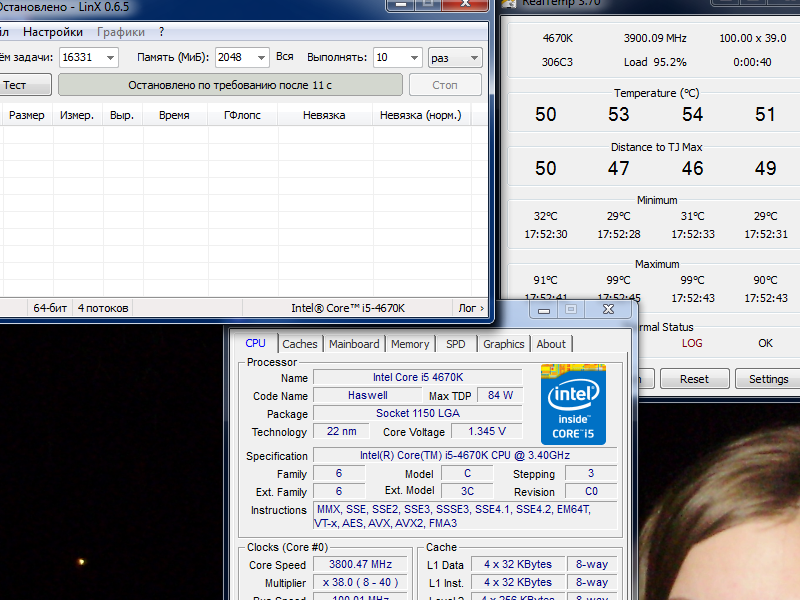Click the ГФлопс column header

242,115
